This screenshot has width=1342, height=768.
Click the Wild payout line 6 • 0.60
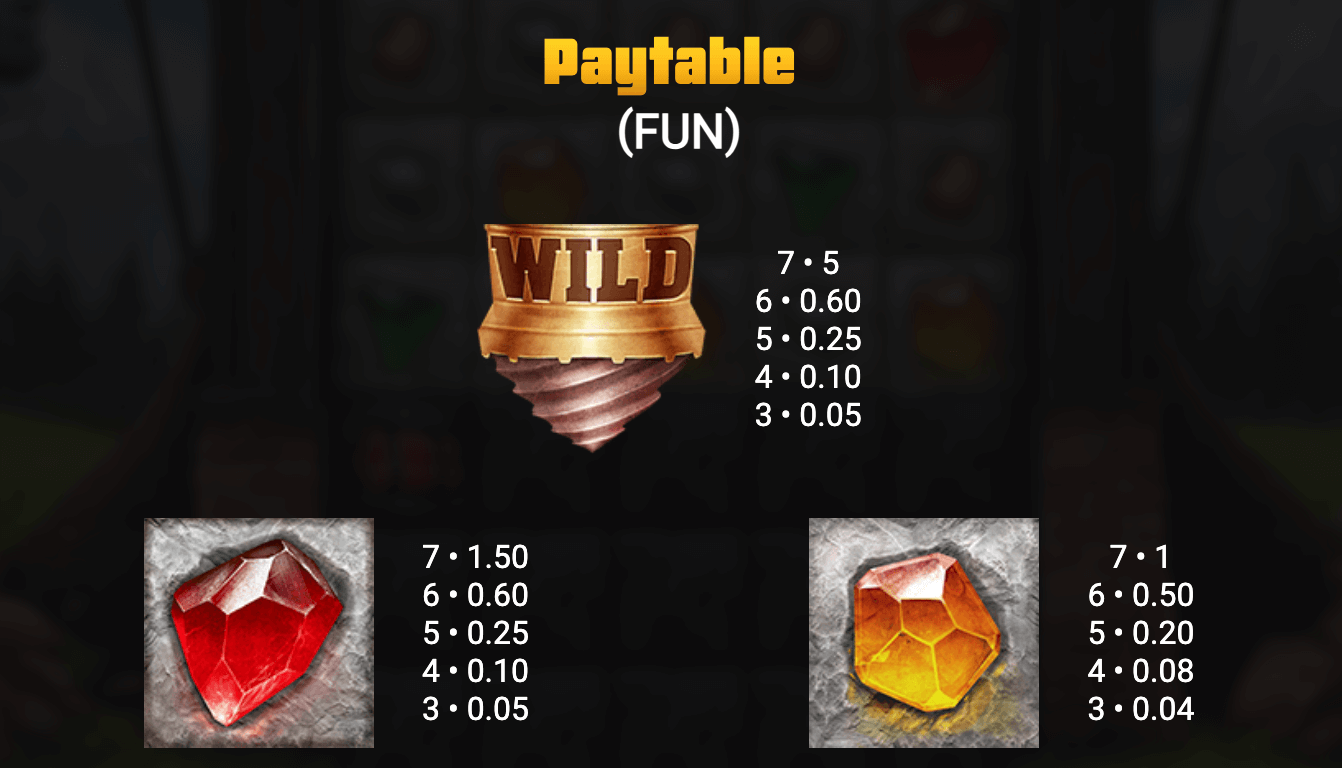tap(808, 301)
